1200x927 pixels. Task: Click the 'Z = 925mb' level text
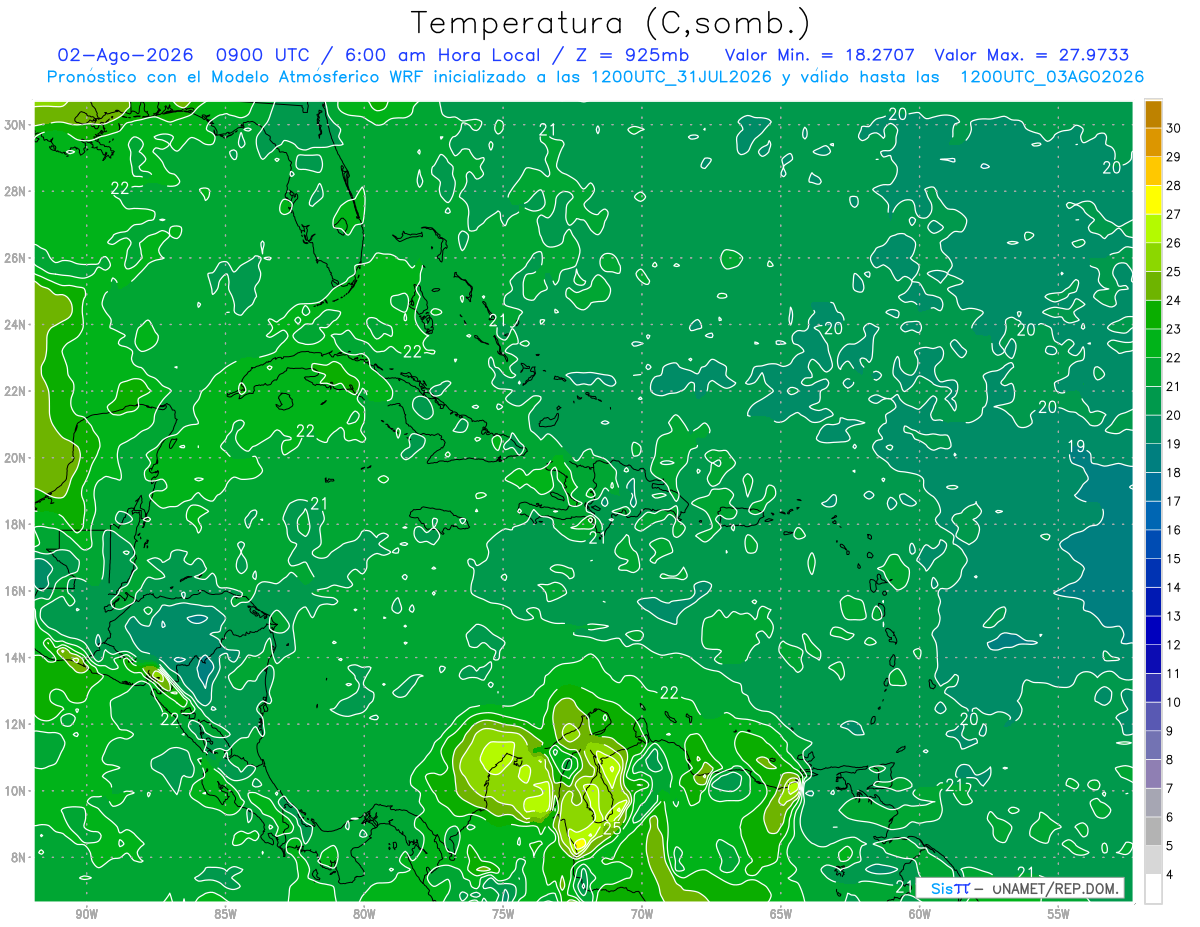click(631, 55)
